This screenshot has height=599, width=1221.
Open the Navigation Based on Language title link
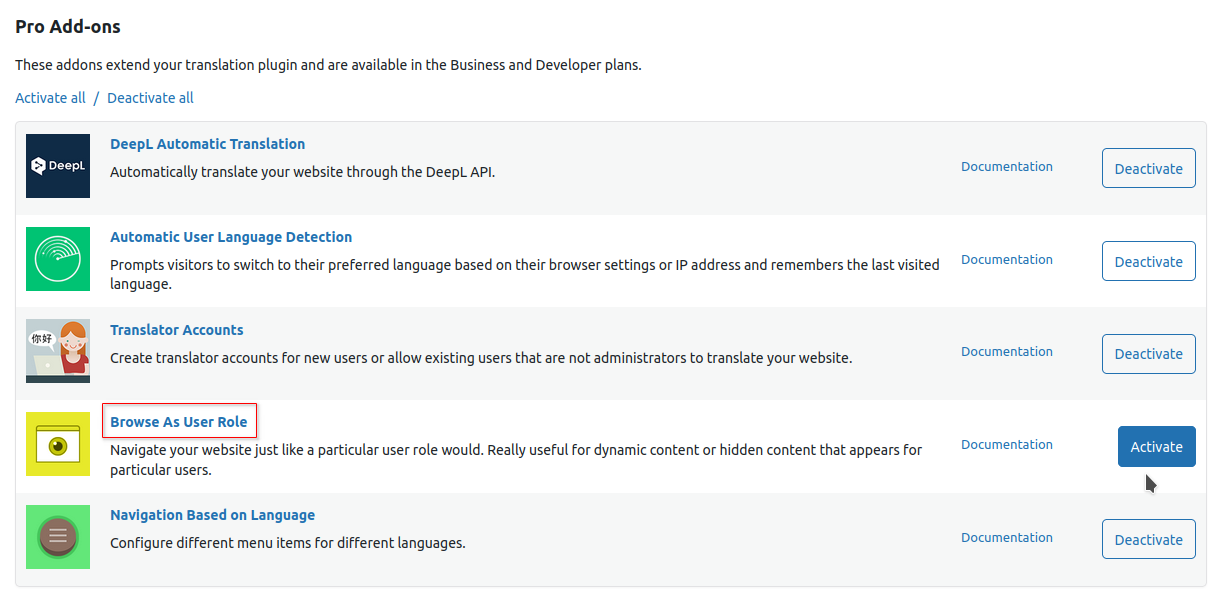point(212,515)
